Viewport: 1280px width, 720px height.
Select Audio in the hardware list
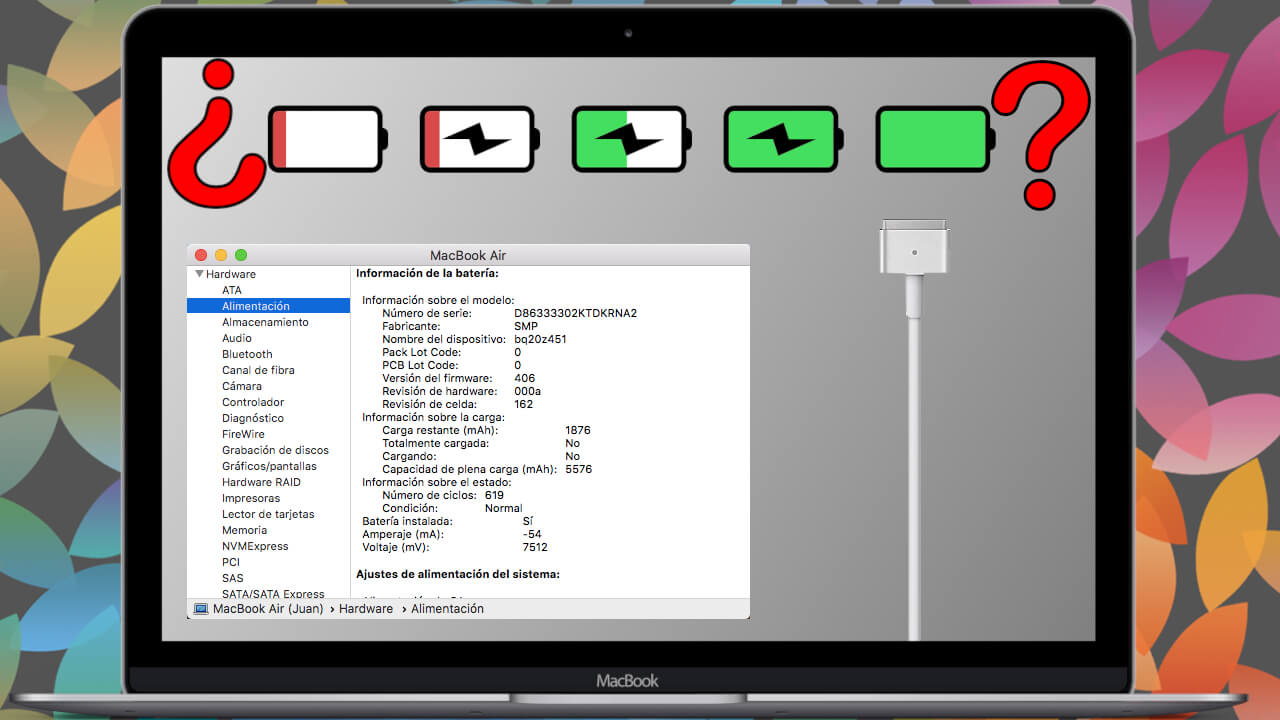237,338
